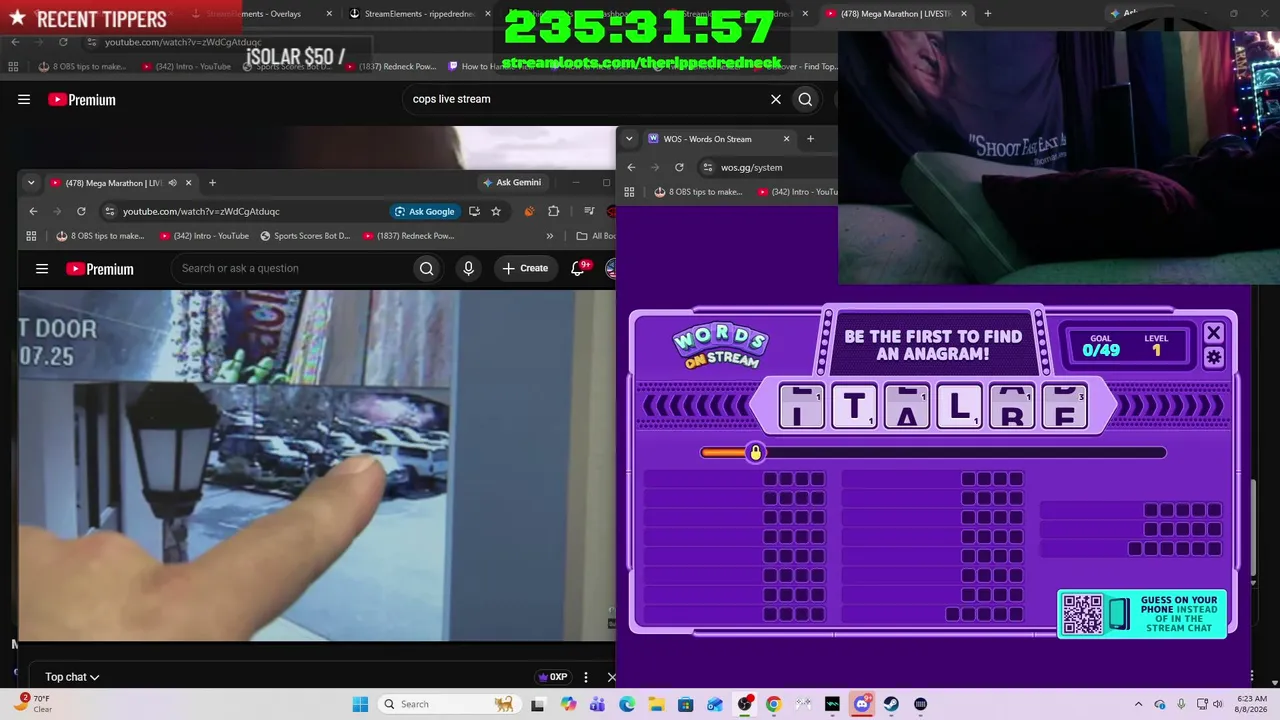View site information for wos.gg

[x=708, y=167]
